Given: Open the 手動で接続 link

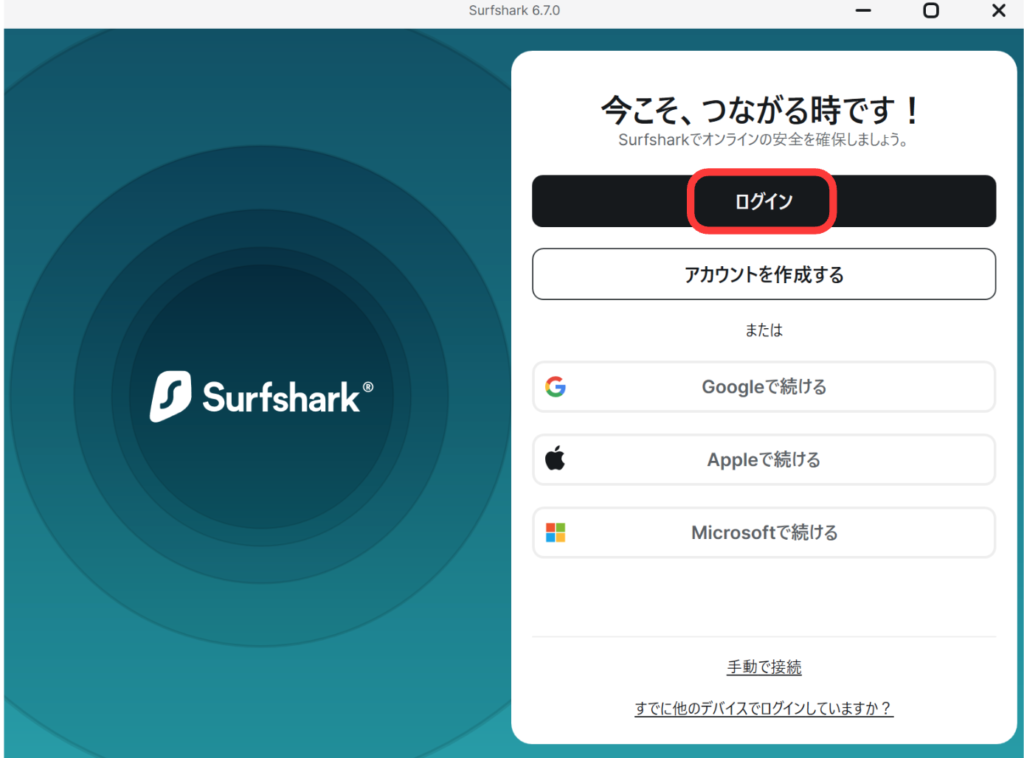Looking at the screenshot, I should [x=763, y=667].
